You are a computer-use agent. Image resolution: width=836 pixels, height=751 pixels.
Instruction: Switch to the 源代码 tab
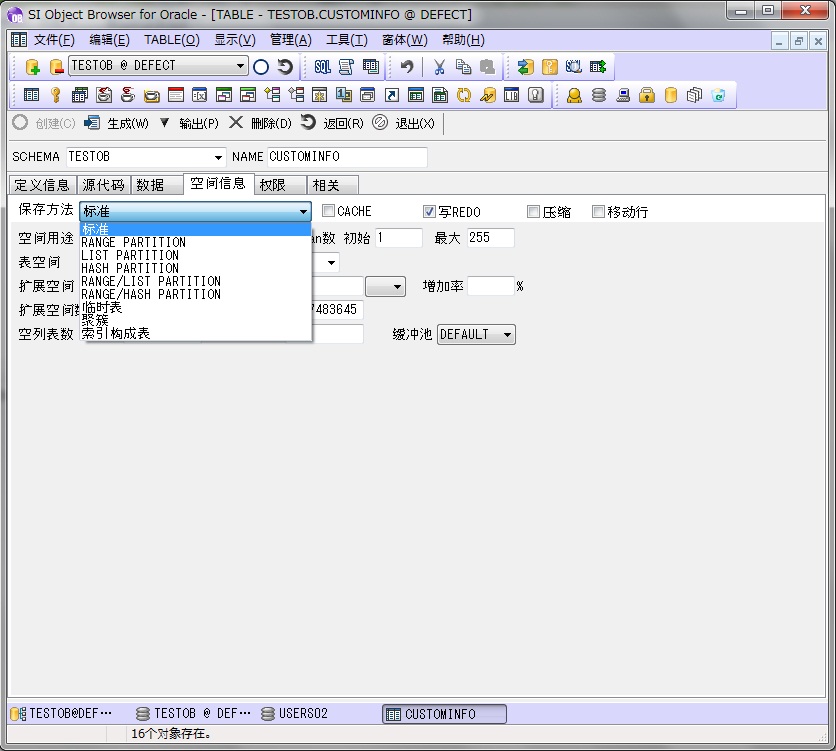103,185
